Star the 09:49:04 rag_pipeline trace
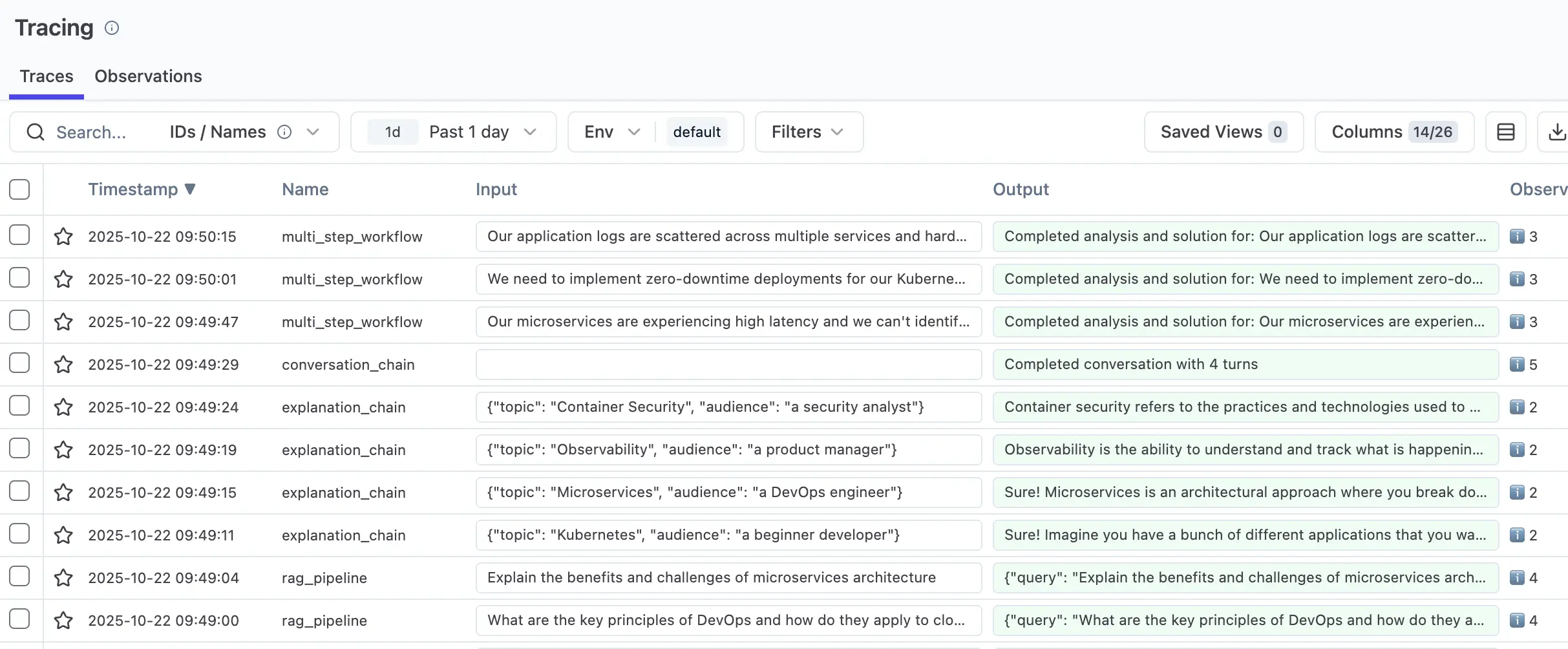Screen dimensions: 1568x649 click(63, 578)
